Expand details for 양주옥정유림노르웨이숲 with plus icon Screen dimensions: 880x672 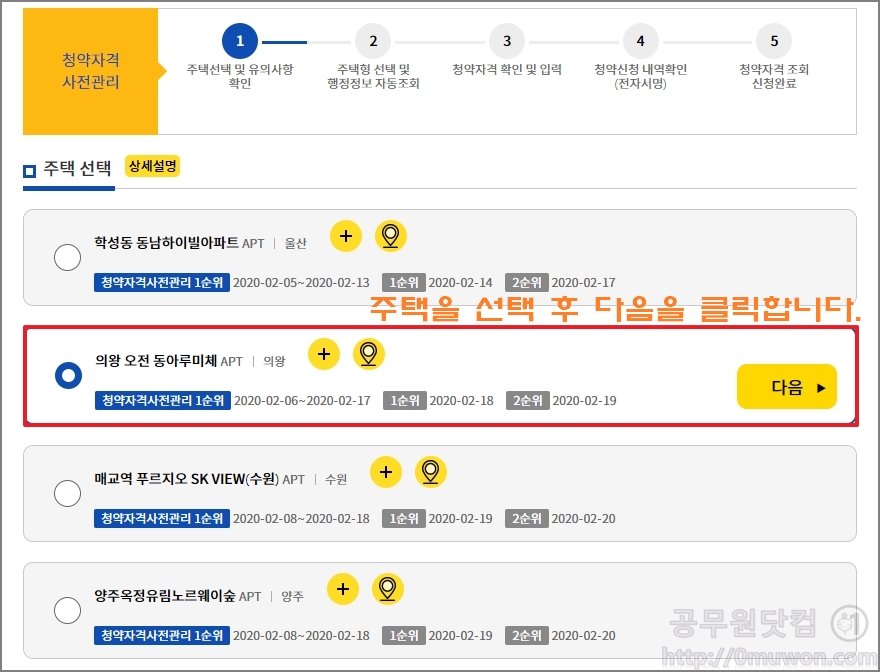click(x=343, y=589)
